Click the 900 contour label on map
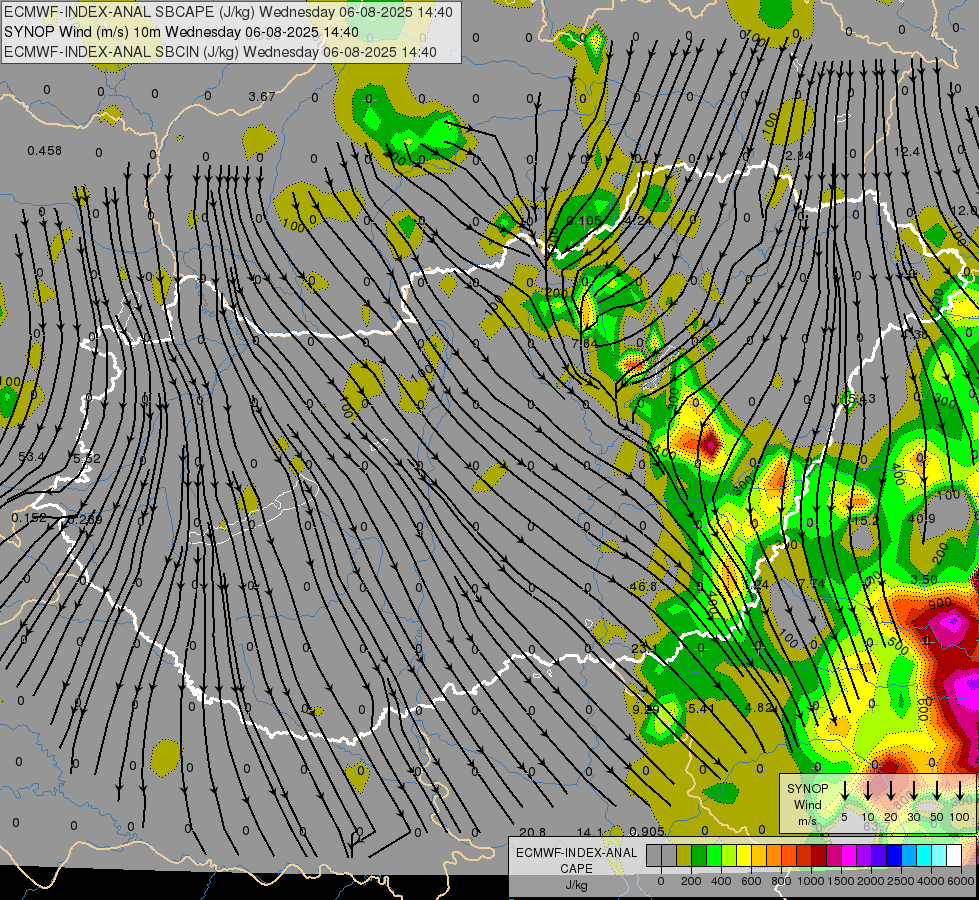 coord(940,603)
